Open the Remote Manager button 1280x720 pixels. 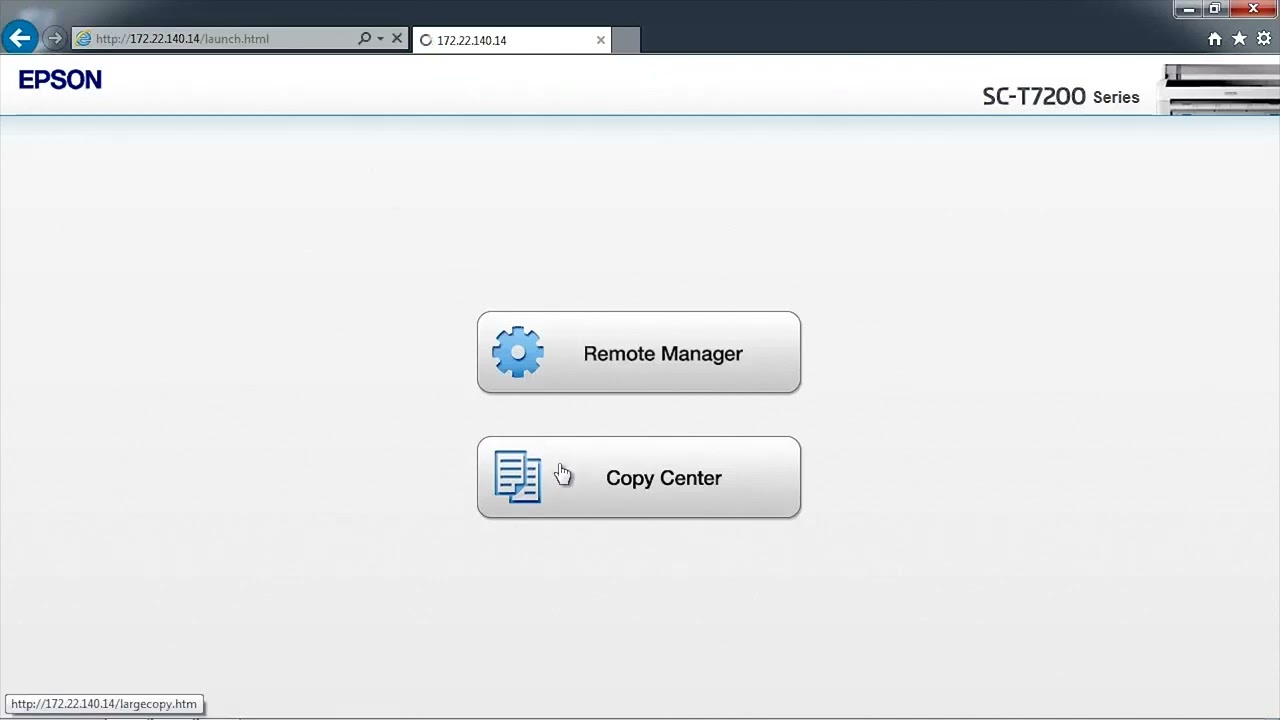coord(639,352)
